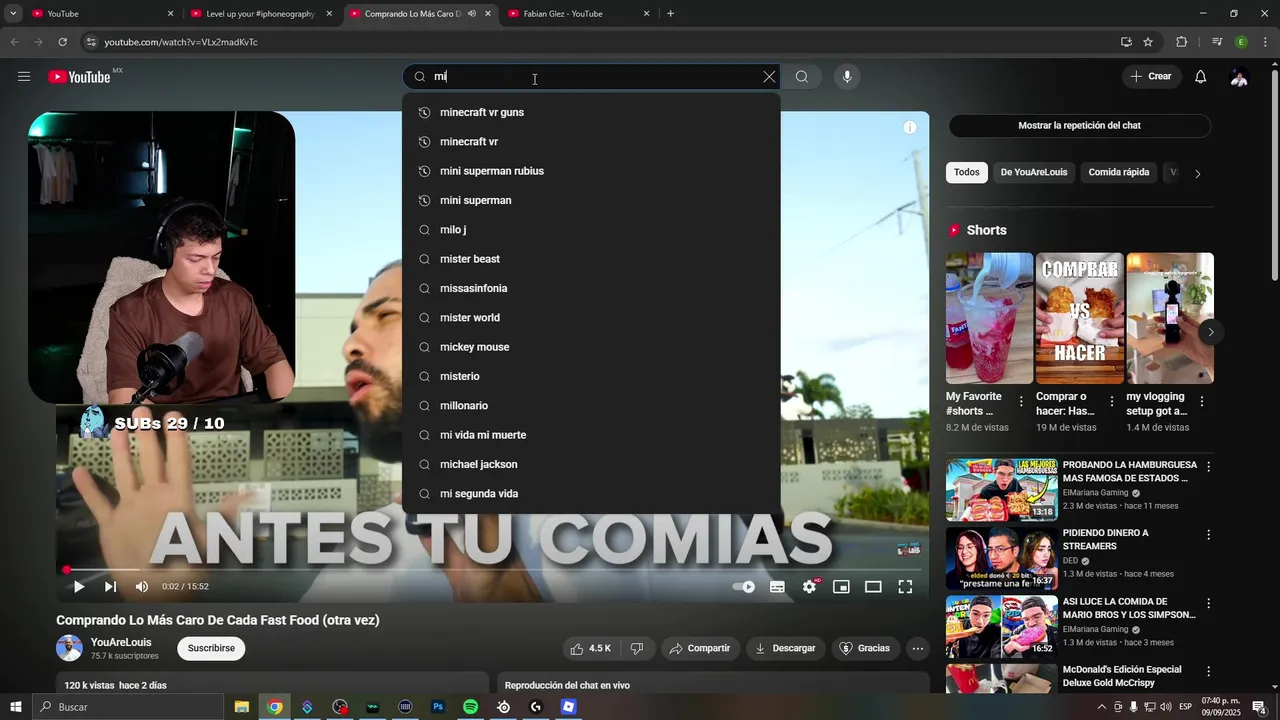1280x720 pixels.
Task: Choose suggestion 'milo j'
Action: coord(591,230)
